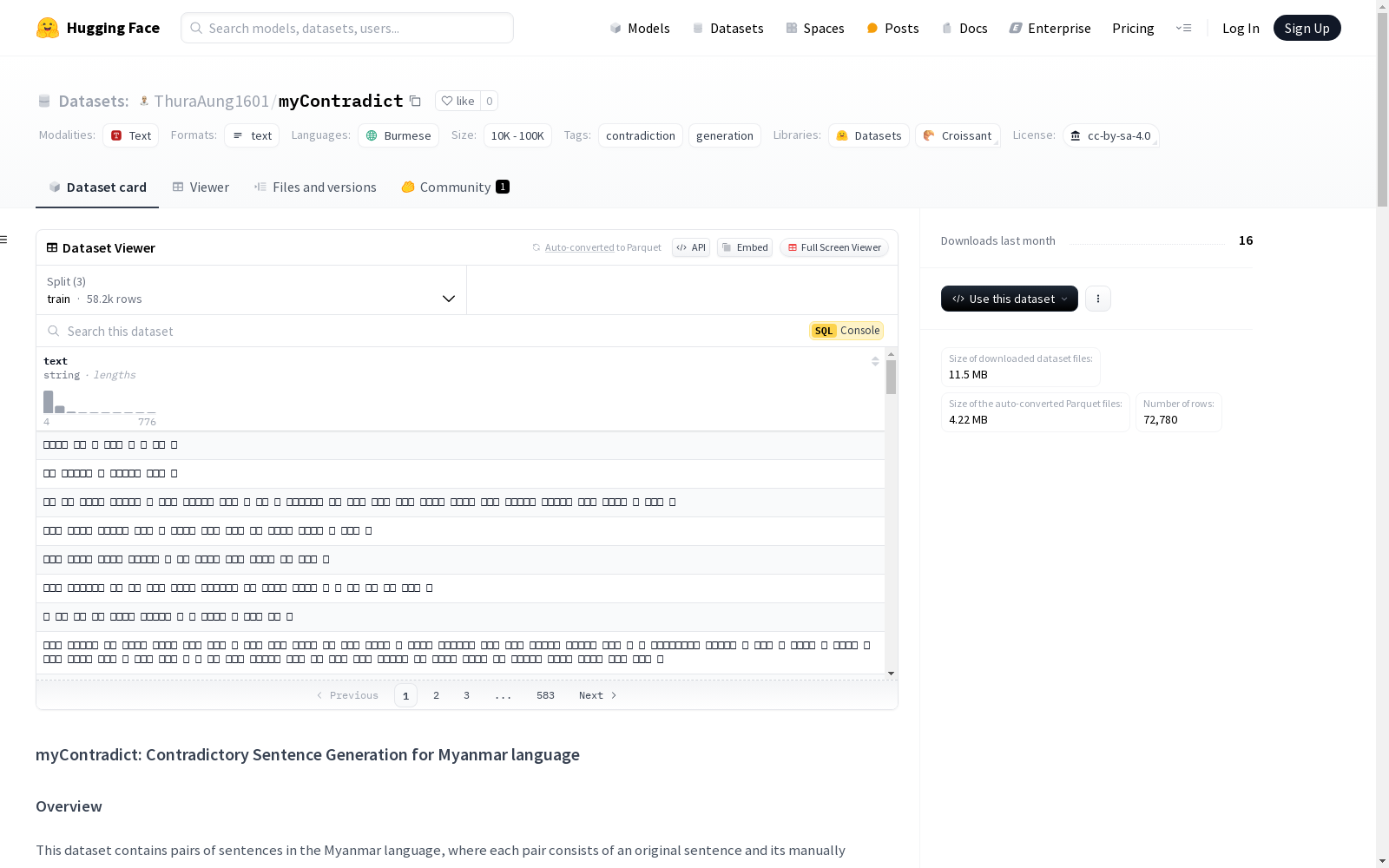
Task: Click the Previous page button
Action: click(x=347, y=695)
